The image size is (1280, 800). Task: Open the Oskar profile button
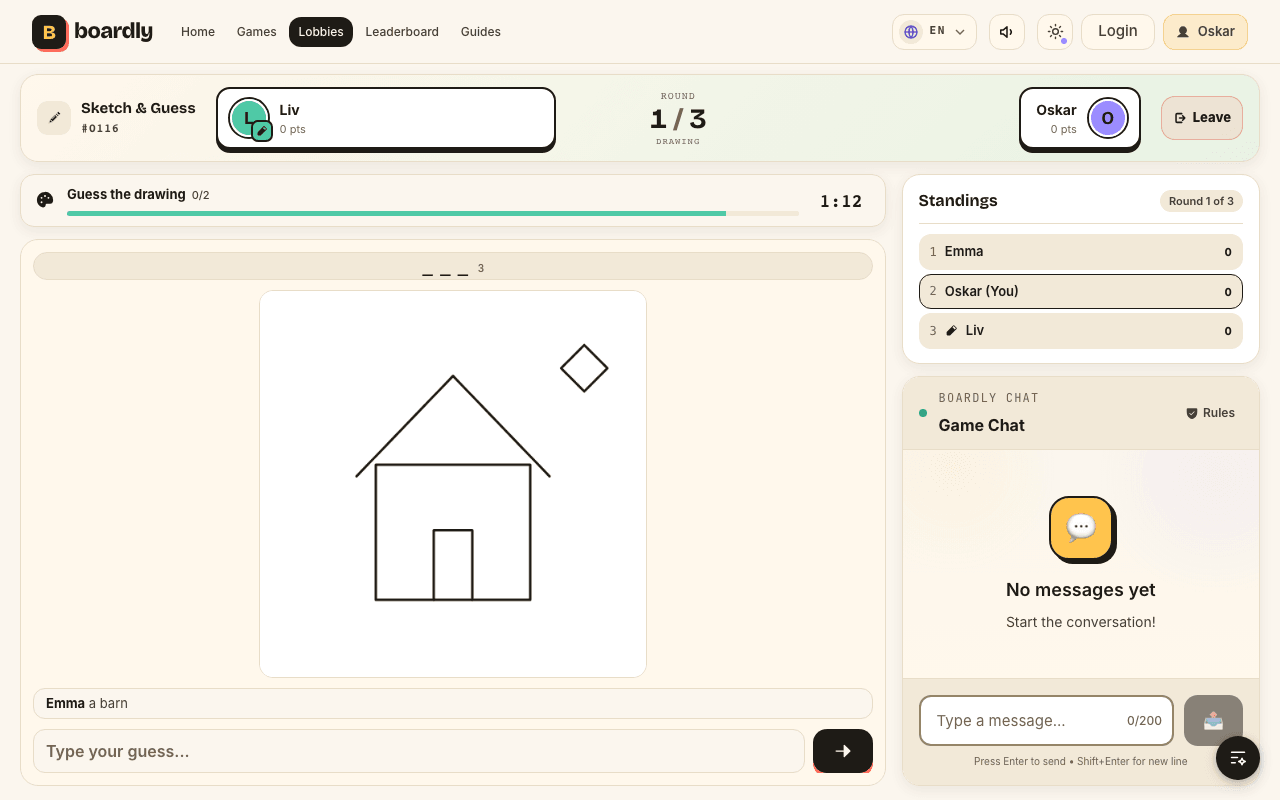1205,32
